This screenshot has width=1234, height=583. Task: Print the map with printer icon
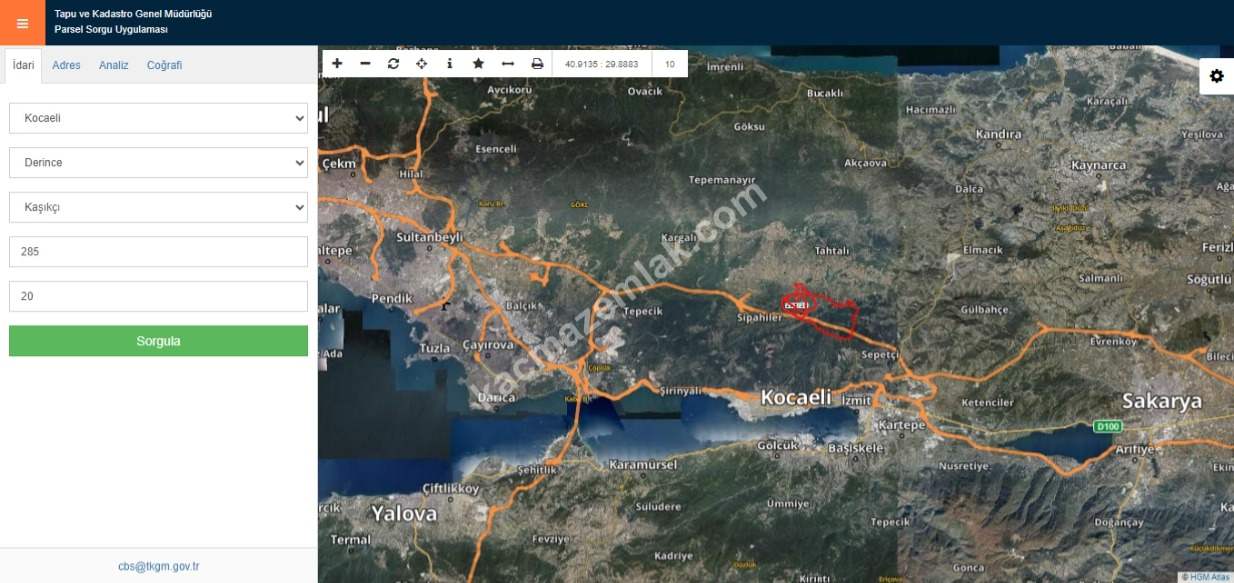tap(537, 64)
